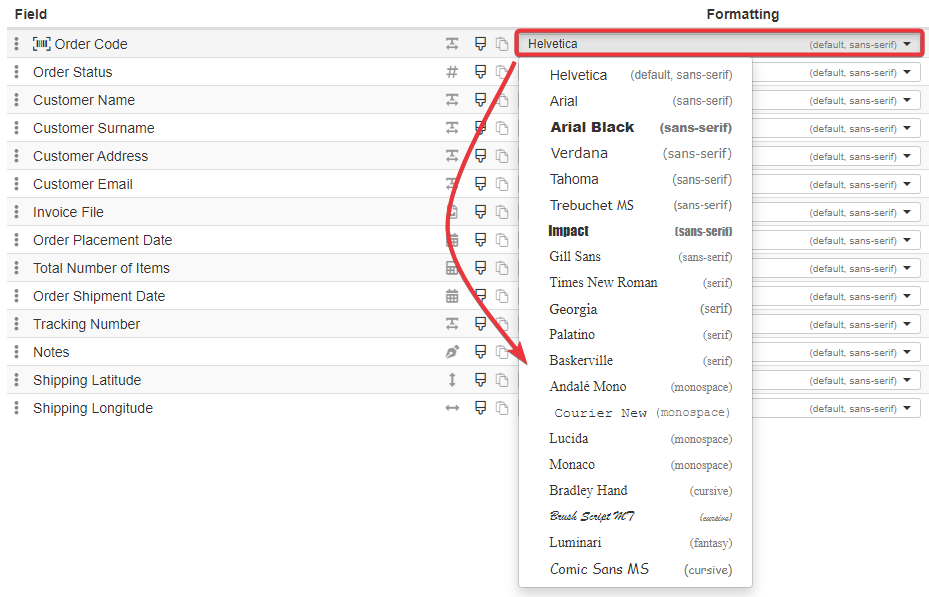This screenshot has width=929, height=597.
Task: Click the comment icon in Tracking Number row
Action: tap(480, 324)
